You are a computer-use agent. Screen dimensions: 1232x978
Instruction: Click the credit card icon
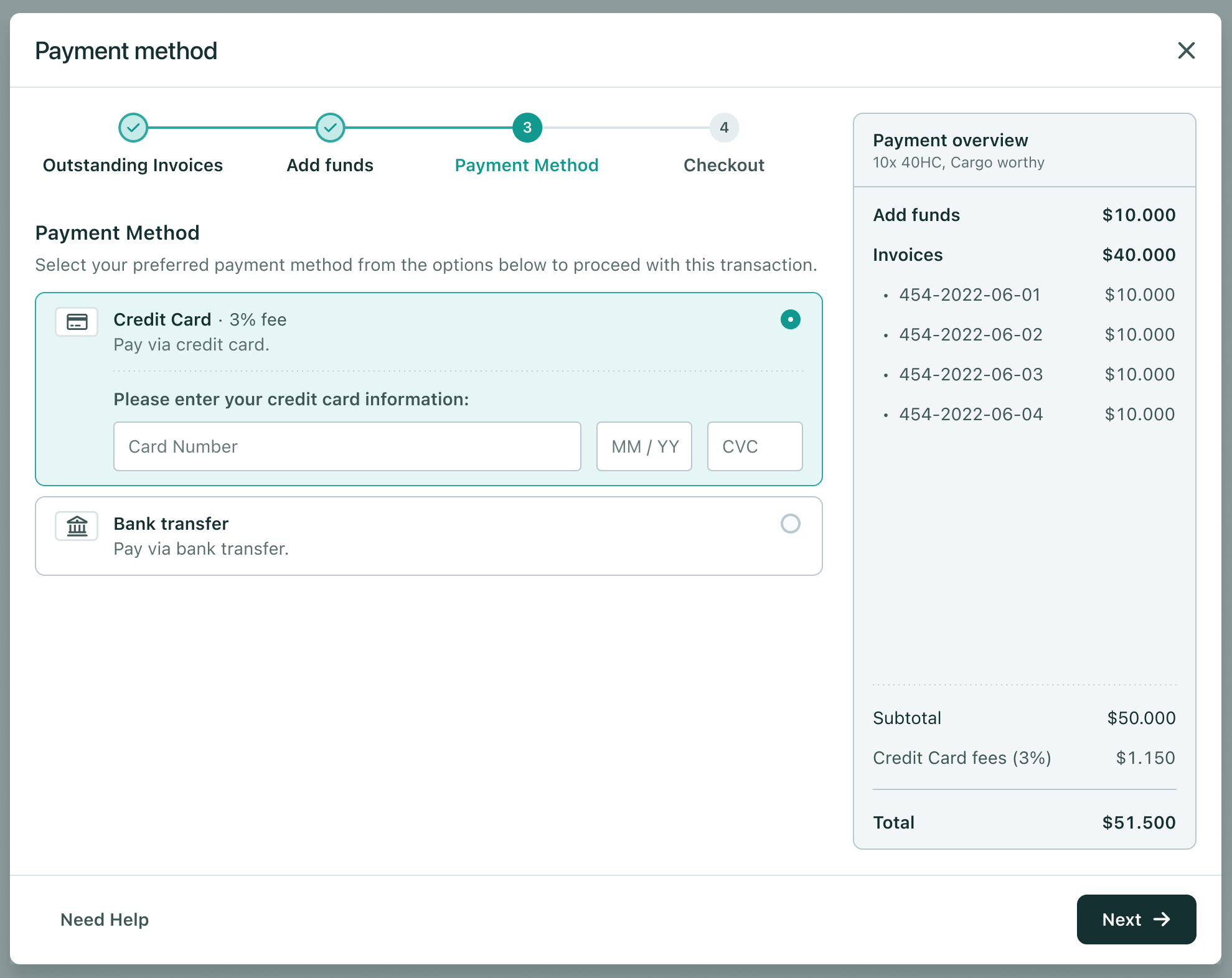[x=77, y=322]
